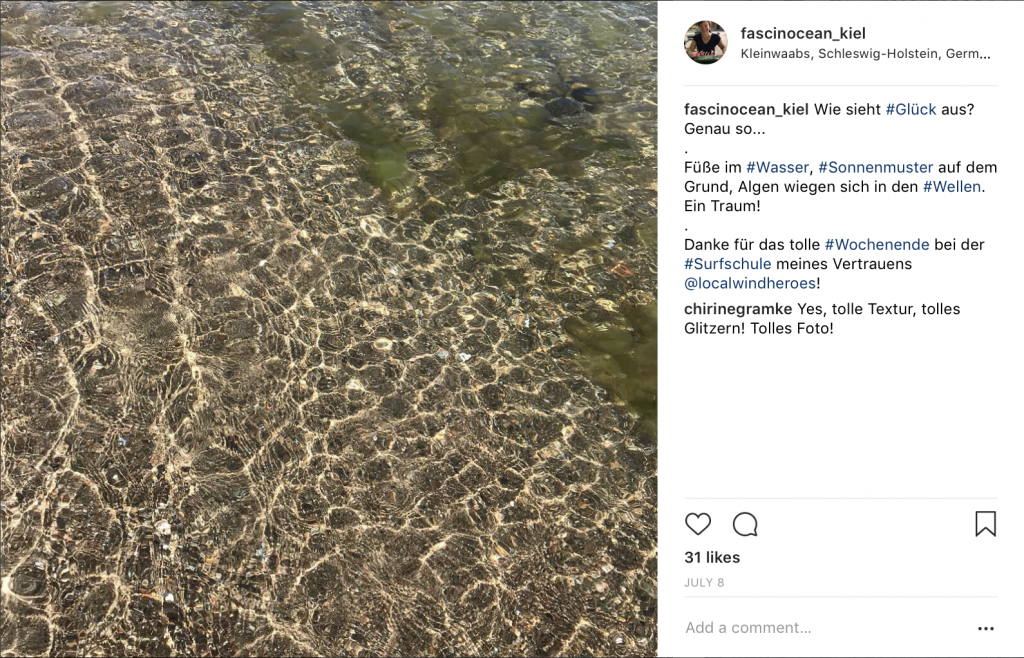The height and width of the screenshot is (658, 1024).
Task: Open the #Wochenende hashtag
Action: 877,245
